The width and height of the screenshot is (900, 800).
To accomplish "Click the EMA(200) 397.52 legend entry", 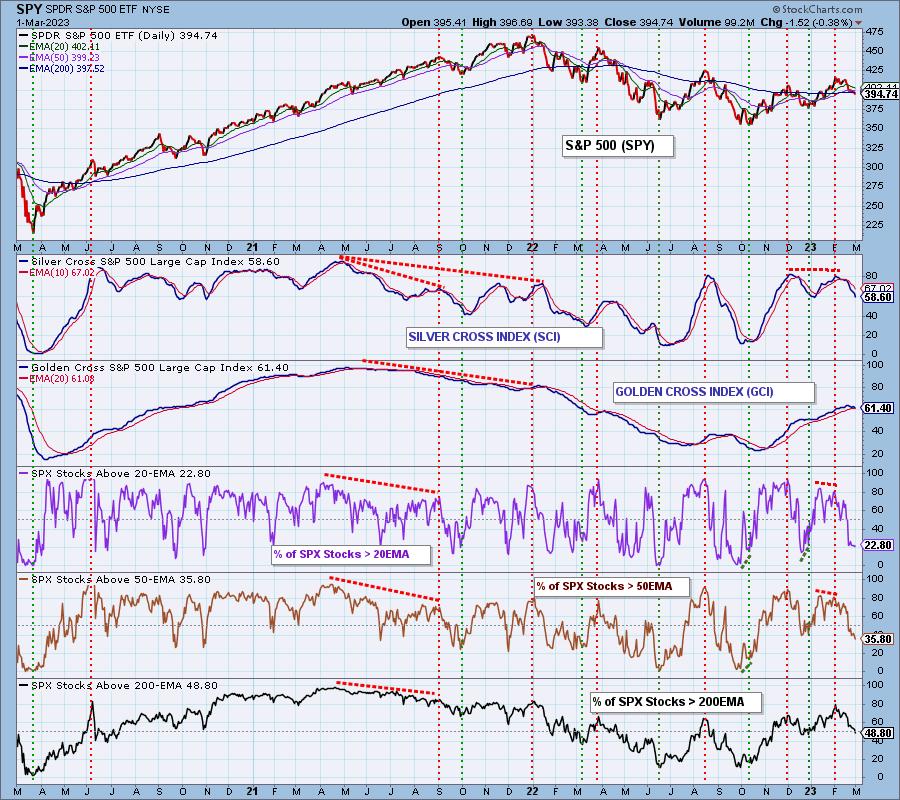I will point(62,68).
